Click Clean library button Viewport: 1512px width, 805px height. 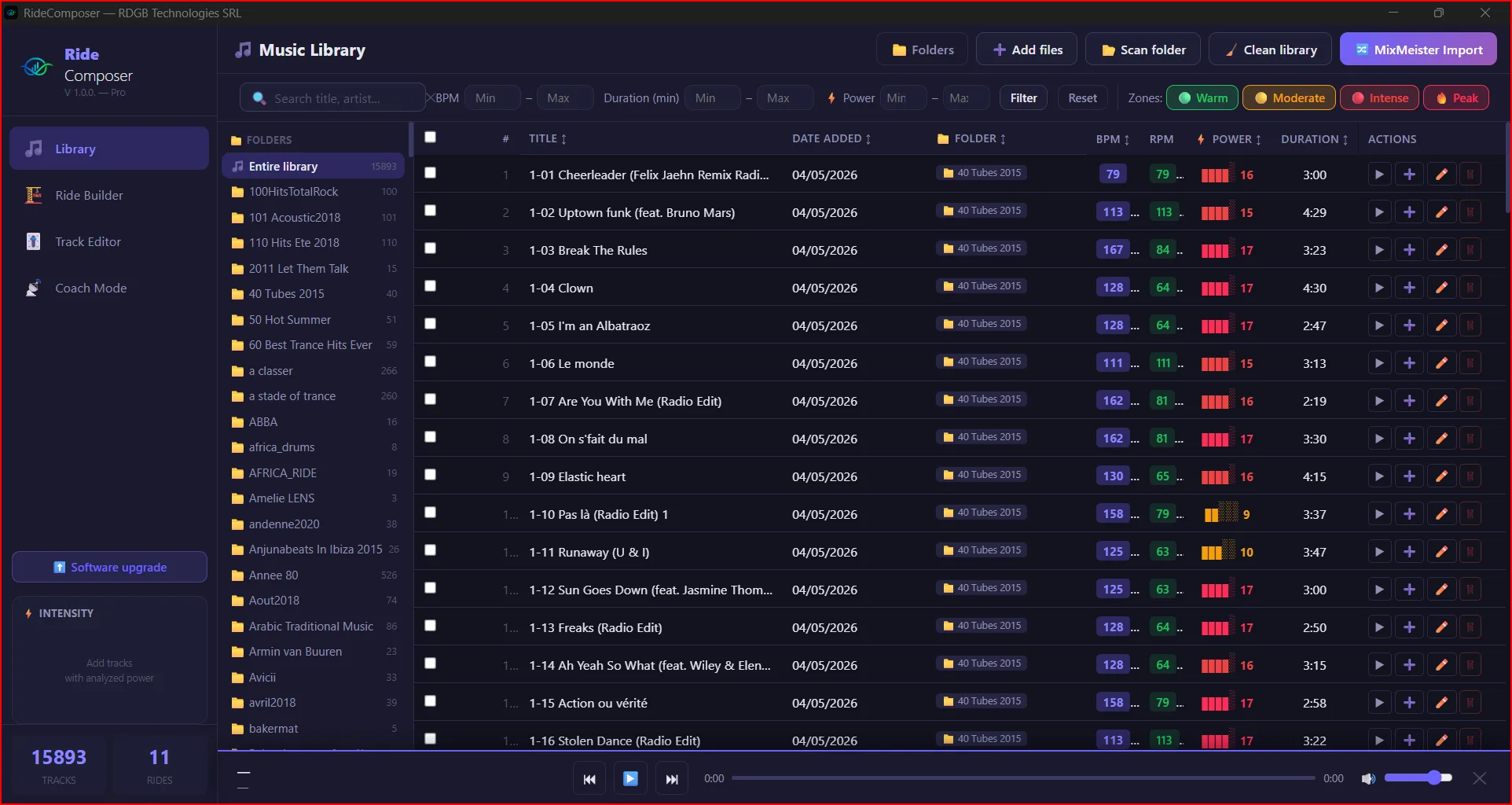(1271, 50)
